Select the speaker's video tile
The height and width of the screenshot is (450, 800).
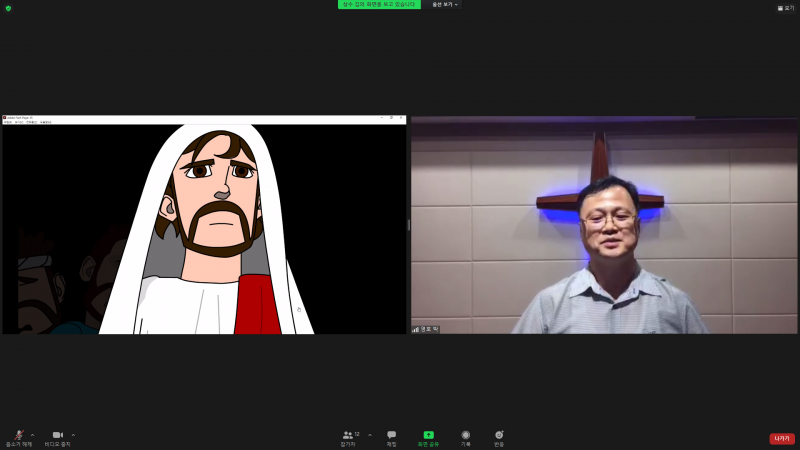pyautogui.click(x=604, y=225)
